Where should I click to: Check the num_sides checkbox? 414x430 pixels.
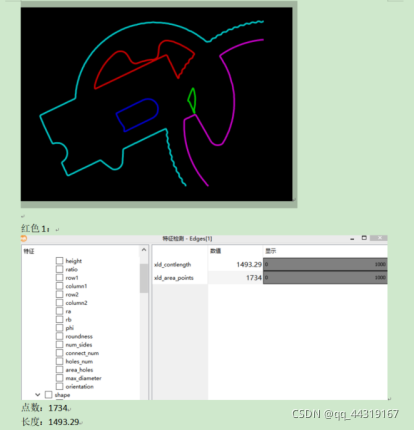tap(59, 344)
